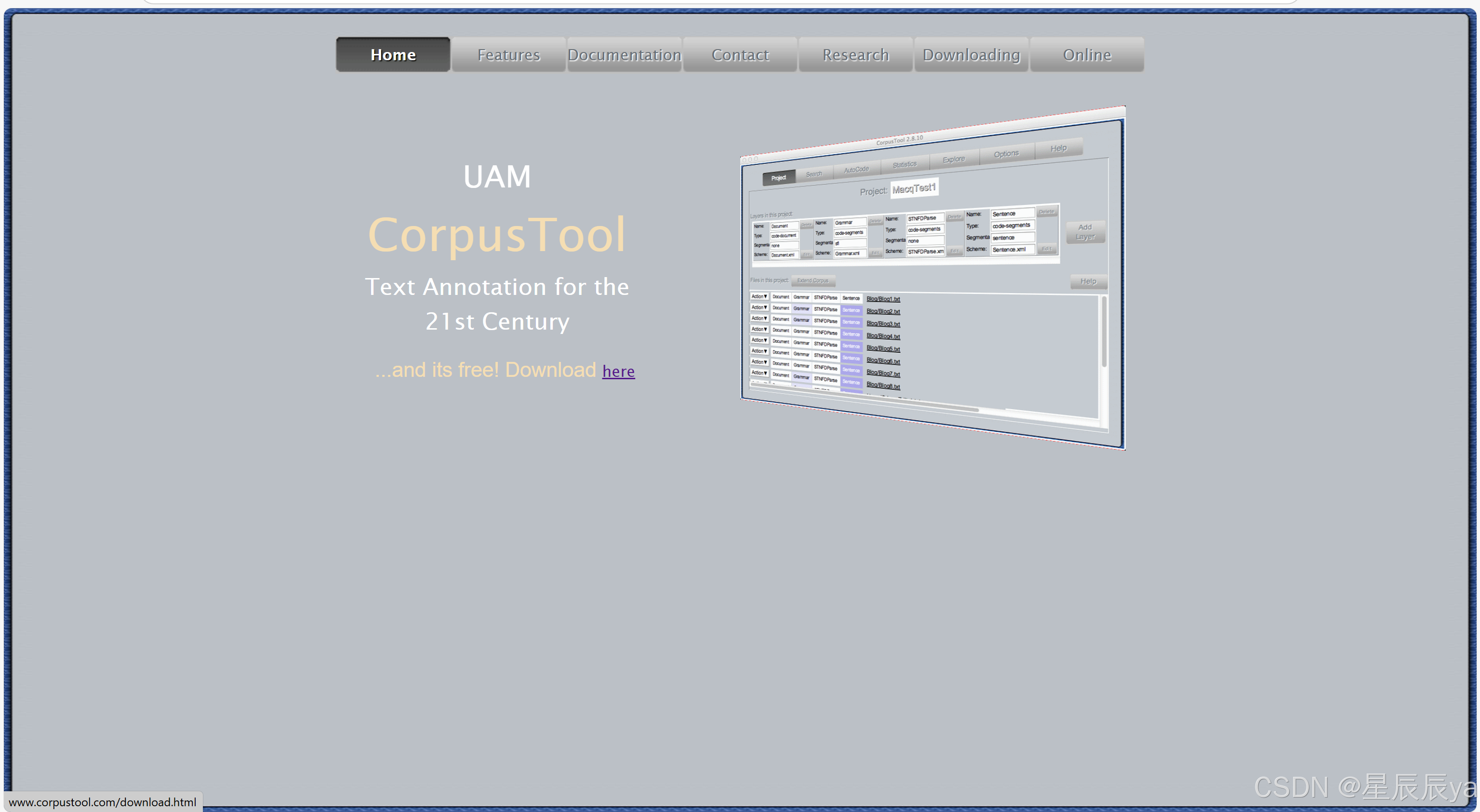The image size is (1480, 812).
Task: Open the Blog/Blog5.txt file link
Action: [884, 348]
